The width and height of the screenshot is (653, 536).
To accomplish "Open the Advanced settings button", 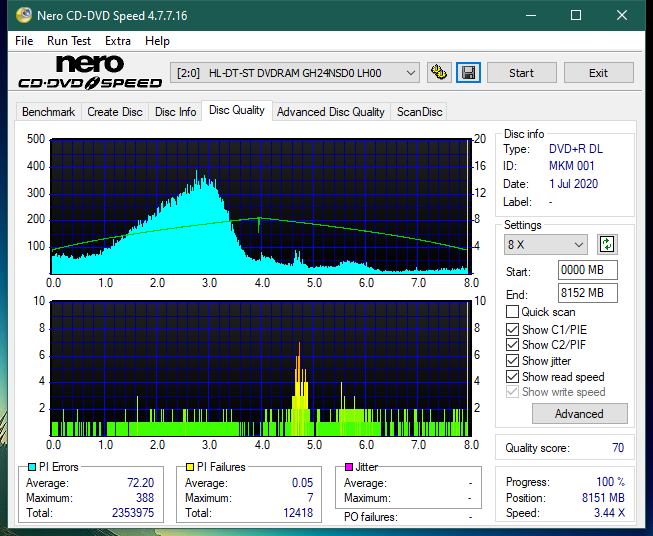I will click(579, 414).
